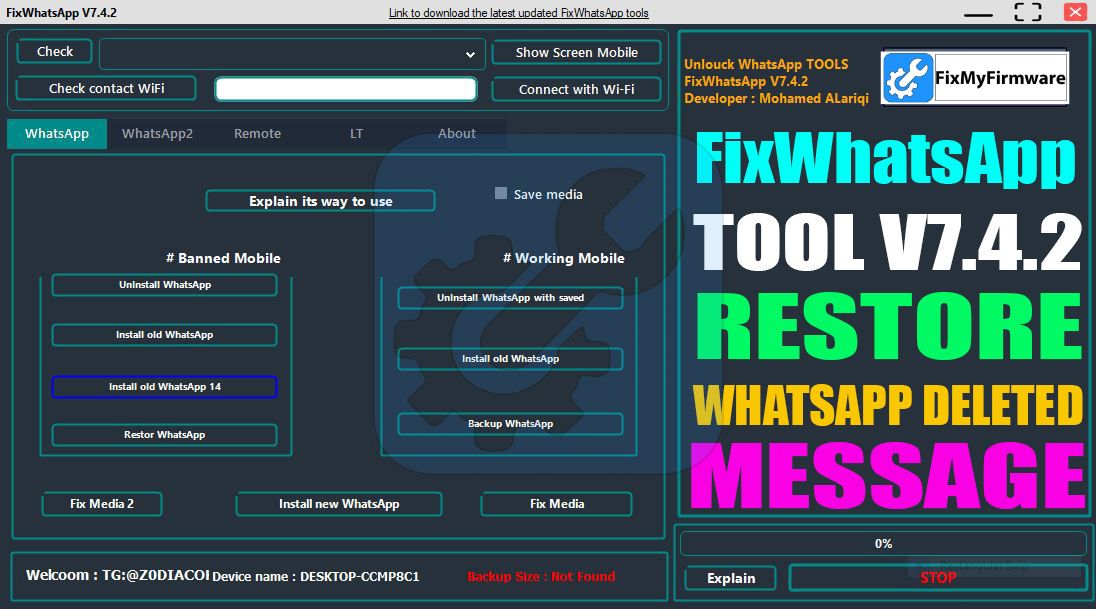This screenshot has height=609, width=1096.
Task: Click the Check button
Action: (55, 52)
